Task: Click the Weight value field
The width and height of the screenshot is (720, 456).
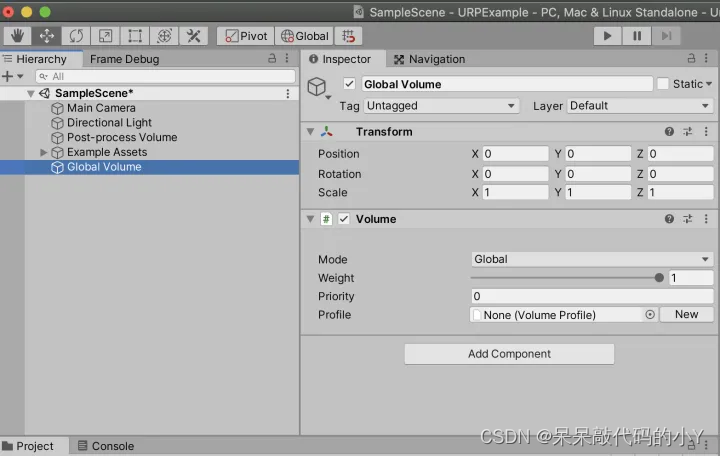Action: [691, 278]
